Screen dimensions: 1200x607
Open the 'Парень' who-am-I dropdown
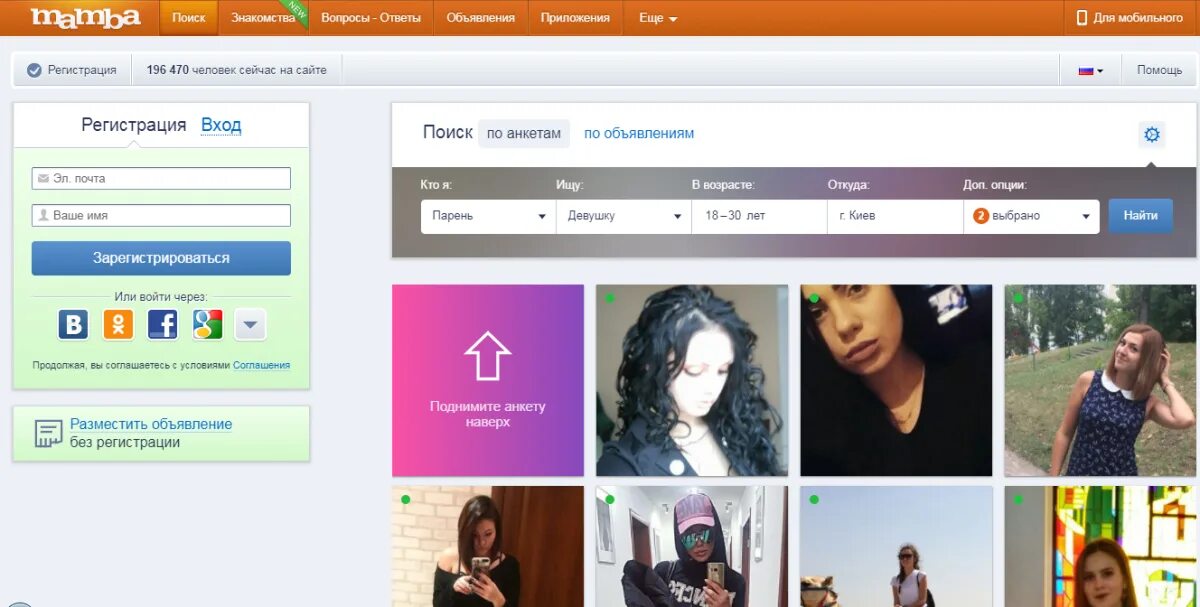tap(488, 216)
